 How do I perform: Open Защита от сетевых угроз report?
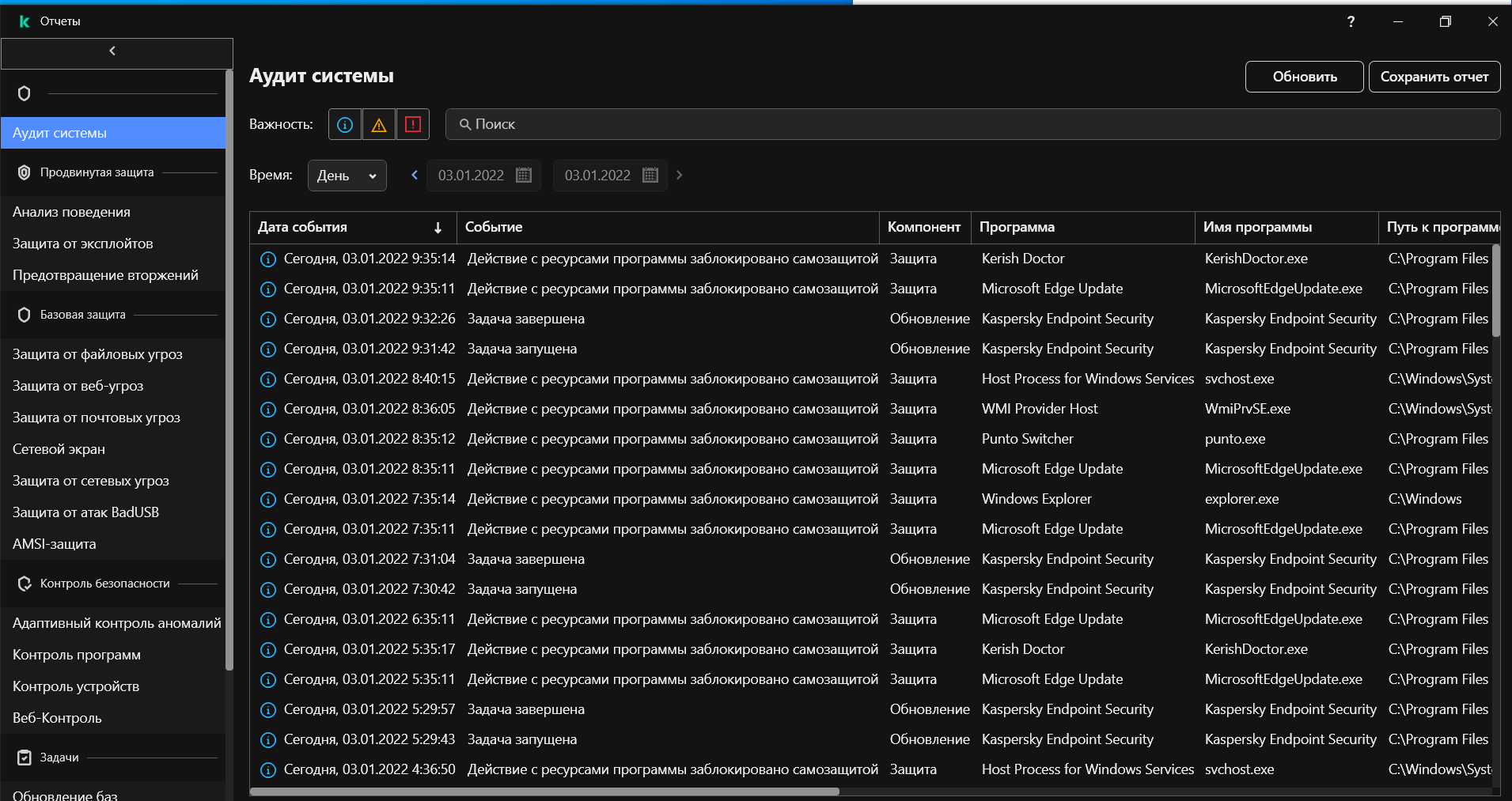point(113,481)
